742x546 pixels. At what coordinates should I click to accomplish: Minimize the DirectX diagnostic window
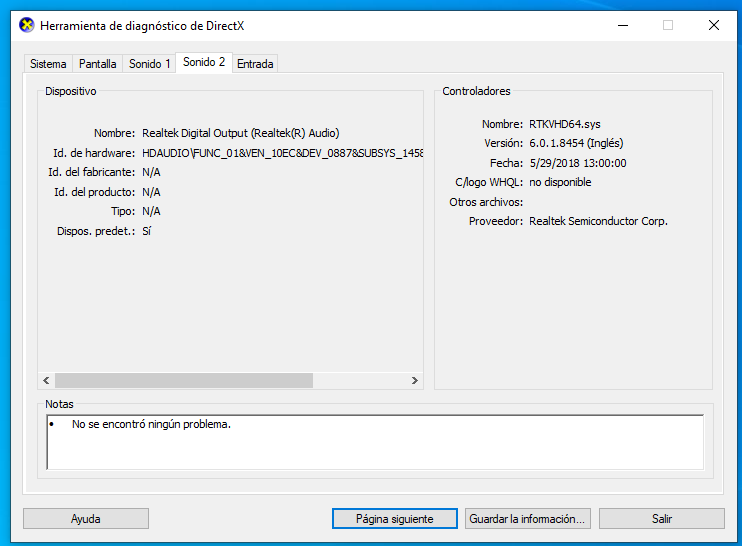[623, 25]
